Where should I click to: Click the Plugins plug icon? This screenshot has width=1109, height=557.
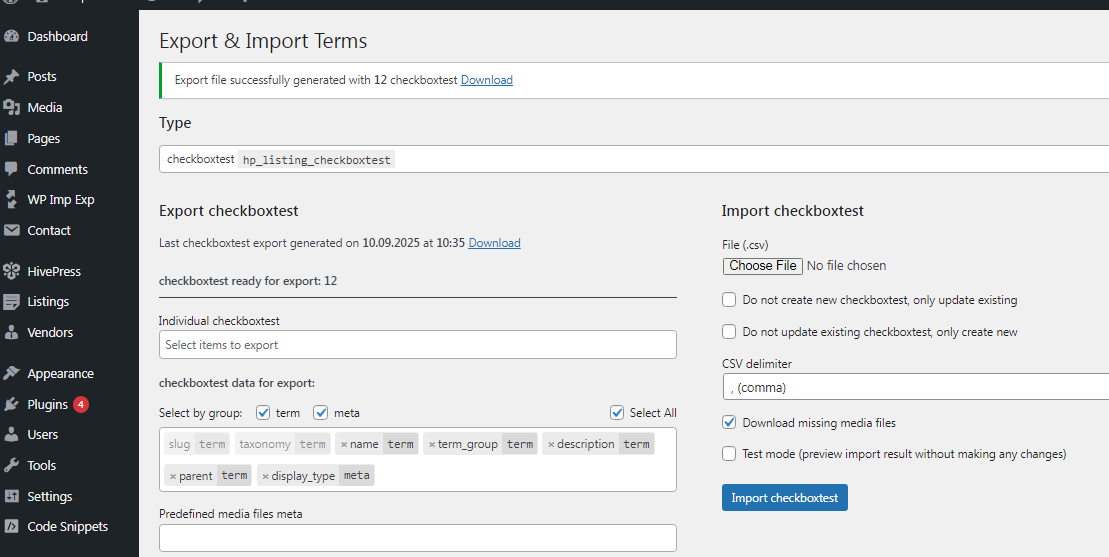12,405
